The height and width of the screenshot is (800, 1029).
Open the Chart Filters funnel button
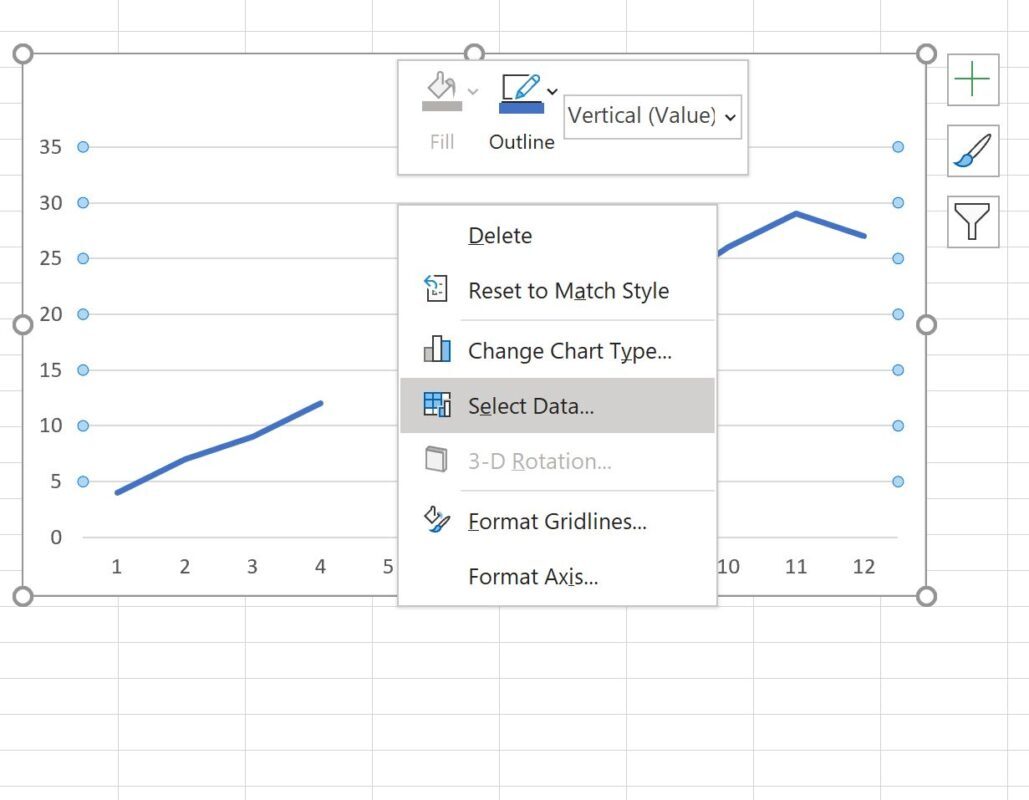[972, 221]
